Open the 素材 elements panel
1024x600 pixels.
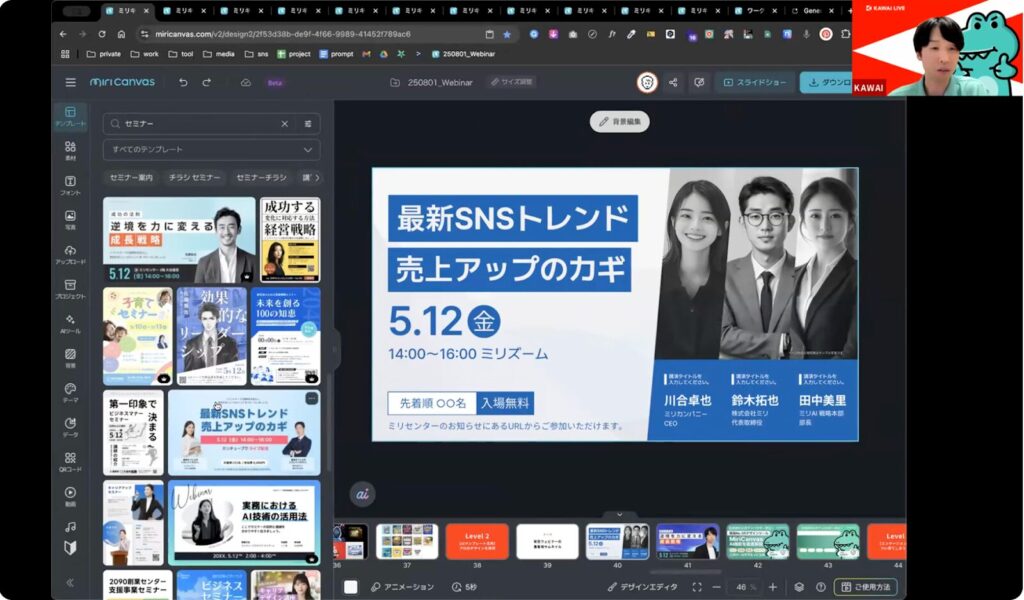pyautogui.click(x=70, y=151)
